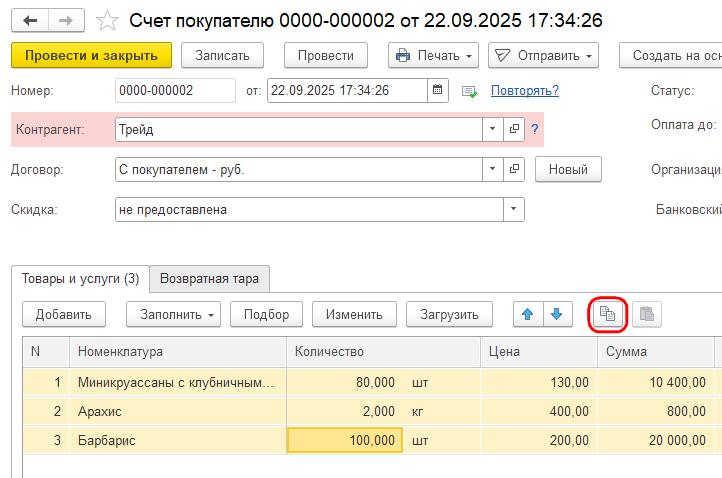
Task: Click the Номер field 0000-000002
Action: pyautogui.click(x=175, y=90)
